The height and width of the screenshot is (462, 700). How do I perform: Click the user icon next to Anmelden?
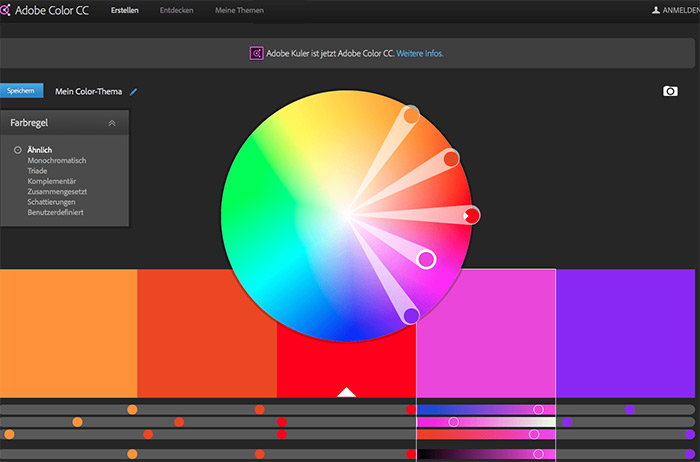656,11
